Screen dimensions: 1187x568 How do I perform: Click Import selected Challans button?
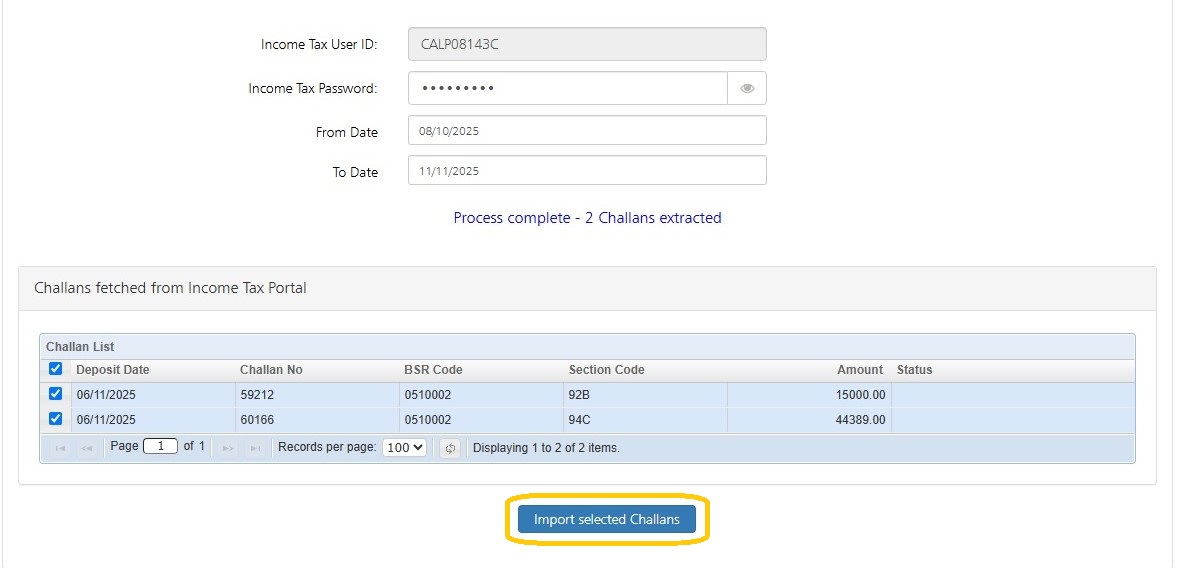coord(606,520)
